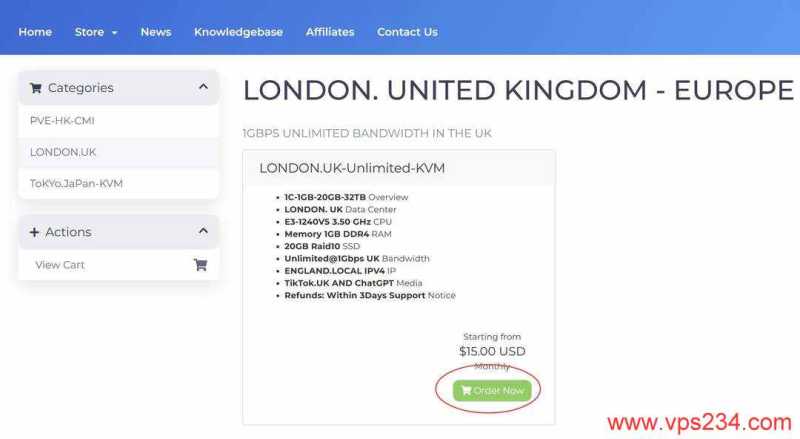800x439 pixels.
Task: Open the View Cart link
Action: [118, 264]
